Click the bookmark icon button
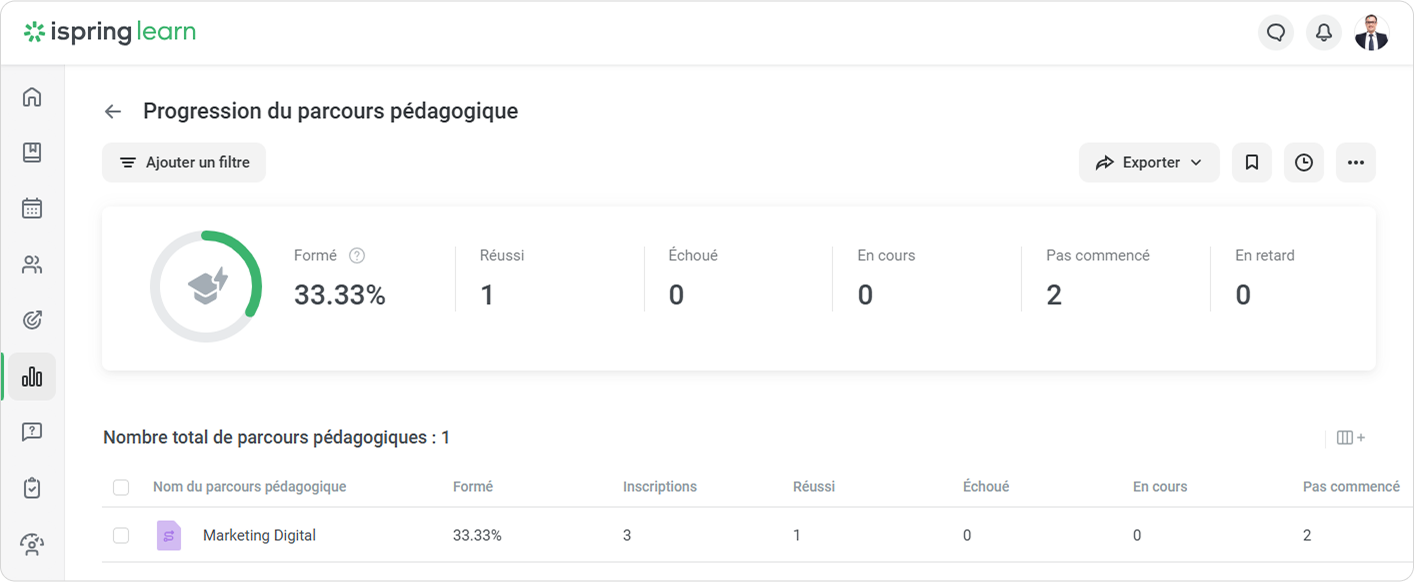This screenshot has height=582, width=1414. (1251, 163)
